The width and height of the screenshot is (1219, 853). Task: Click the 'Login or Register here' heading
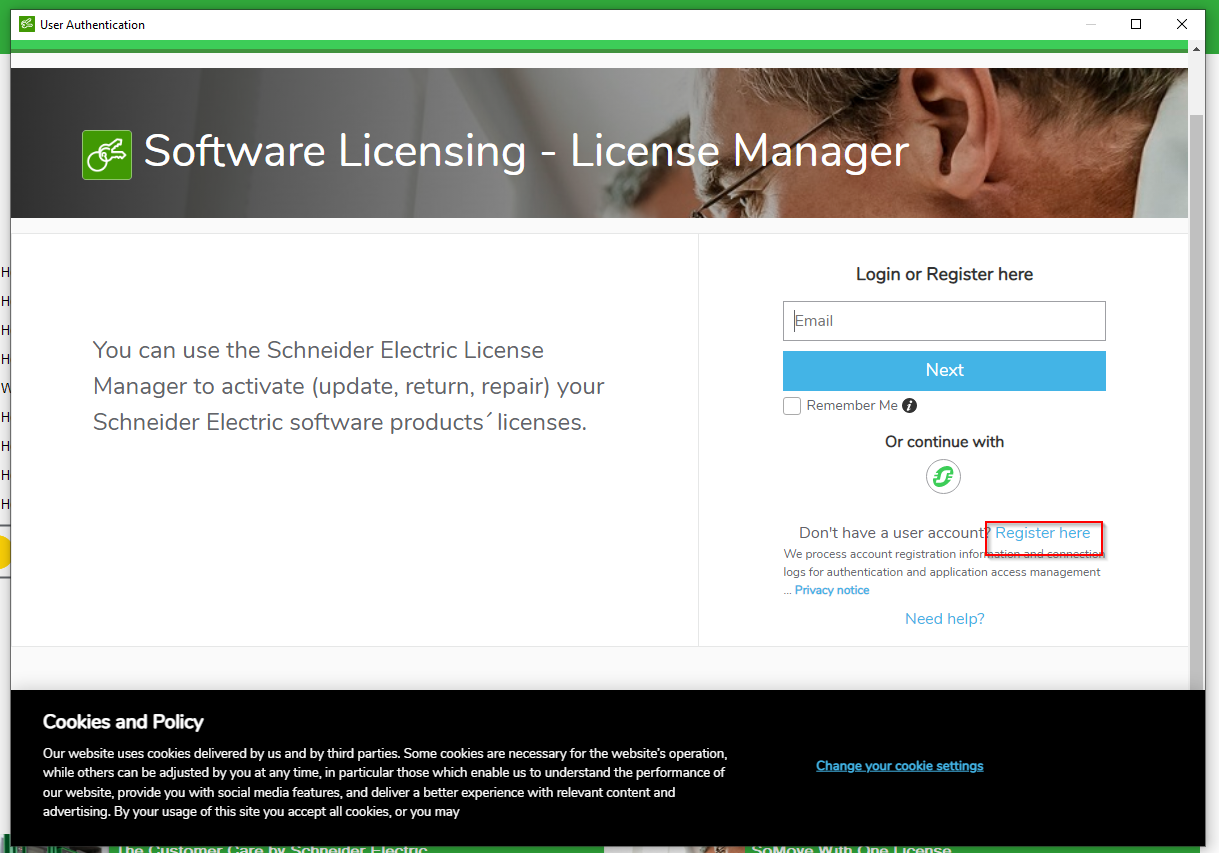point(944,274)
